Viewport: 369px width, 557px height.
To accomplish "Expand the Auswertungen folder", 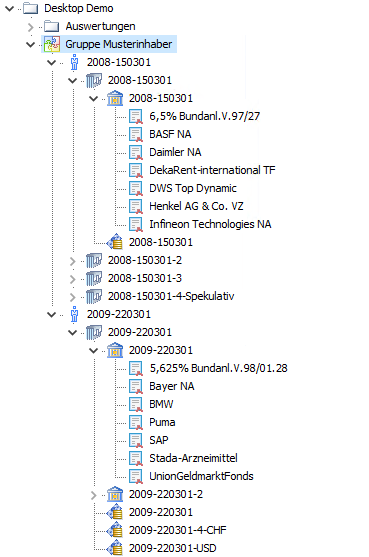I will click(x=31, y=27).
